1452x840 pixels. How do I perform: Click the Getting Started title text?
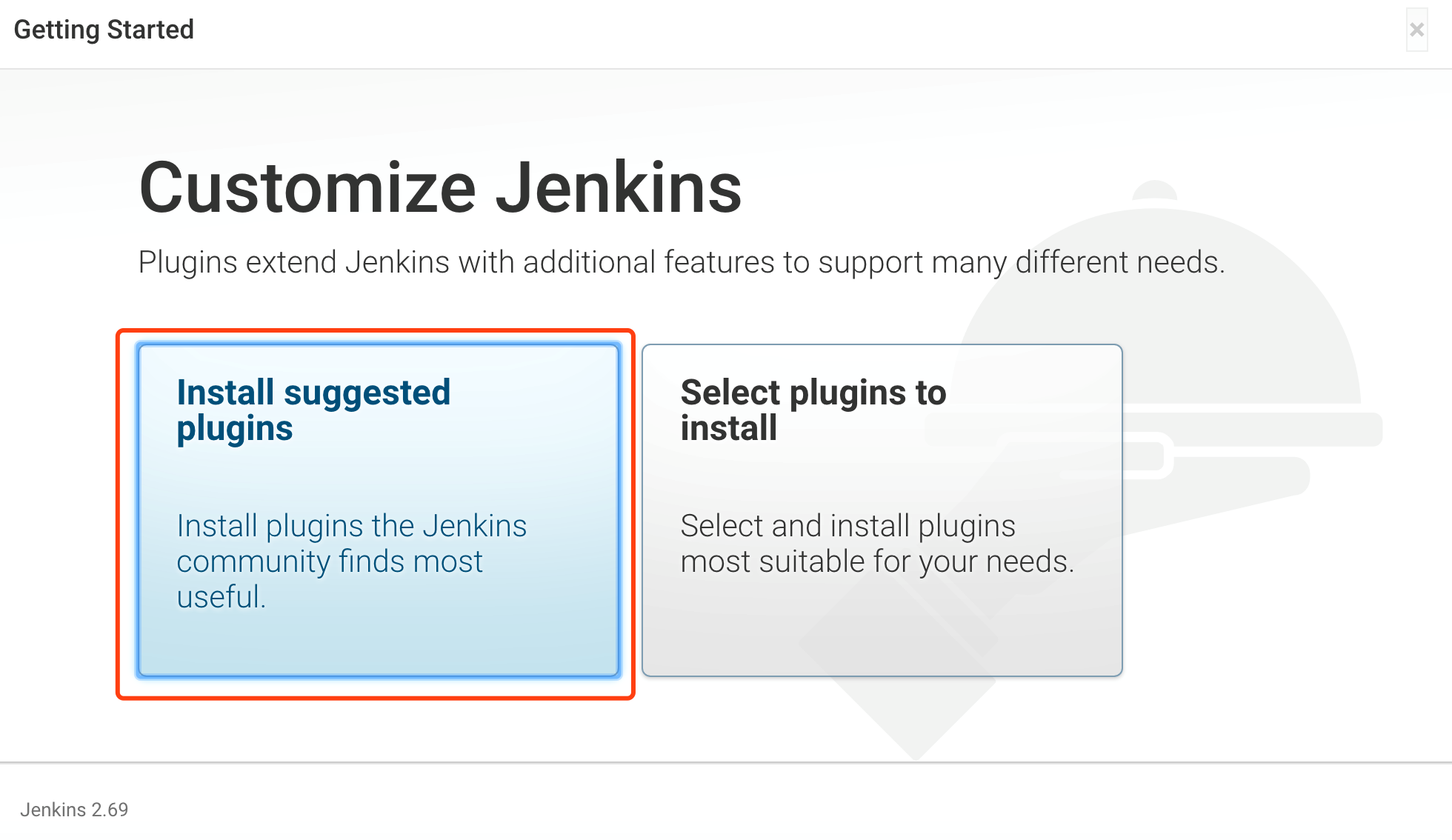tap(104, 30)
